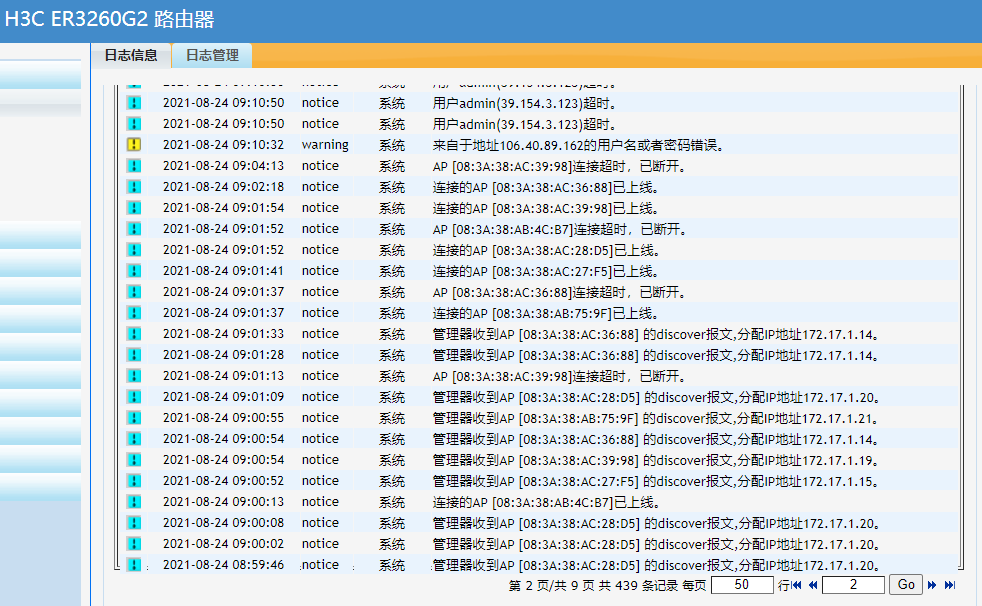The height and width of the screenshot is (606, 982).
Task: Click the notice icon for the 09:00:52 entry
Action: tap(134, 480)
